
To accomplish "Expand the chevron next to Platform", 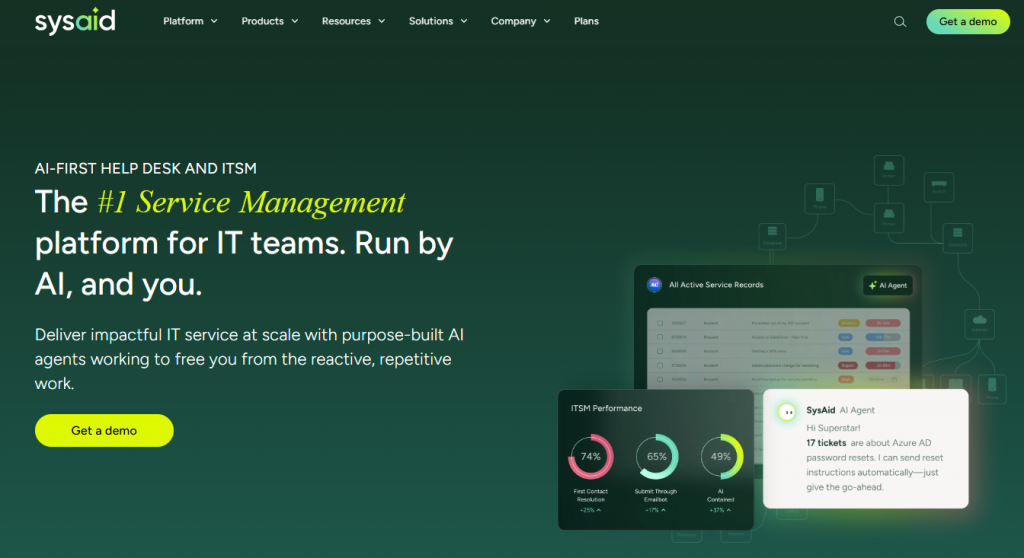I will pyautogui.click(x=214, y=22).
